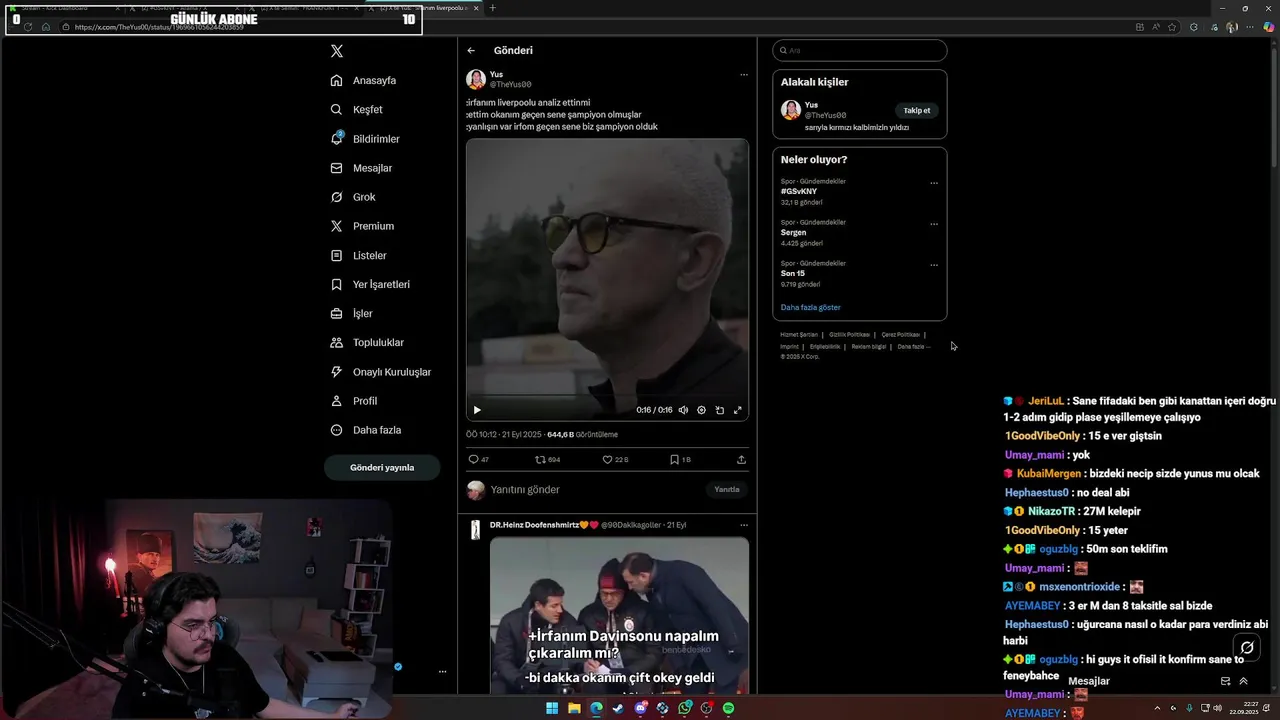
Task: Mute the video volume icon
Action: (684, 410)
